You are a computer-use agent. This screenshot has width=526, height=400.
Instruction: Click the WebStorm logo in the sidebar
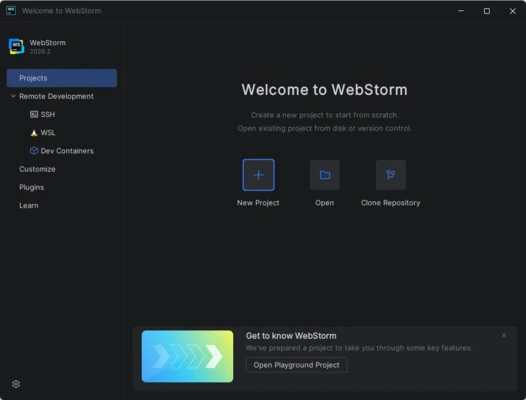pyautogui.click(x=16, y=46)
